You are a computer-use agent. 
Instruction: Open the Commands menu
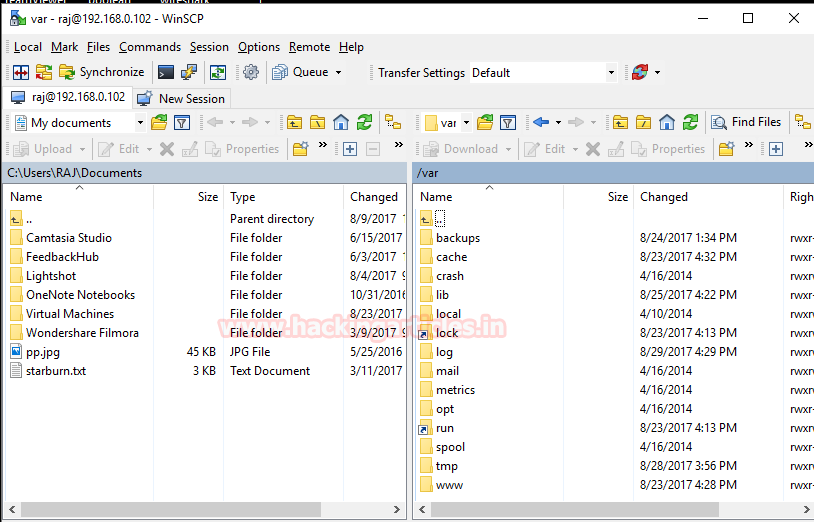click(x=150, y=47)
